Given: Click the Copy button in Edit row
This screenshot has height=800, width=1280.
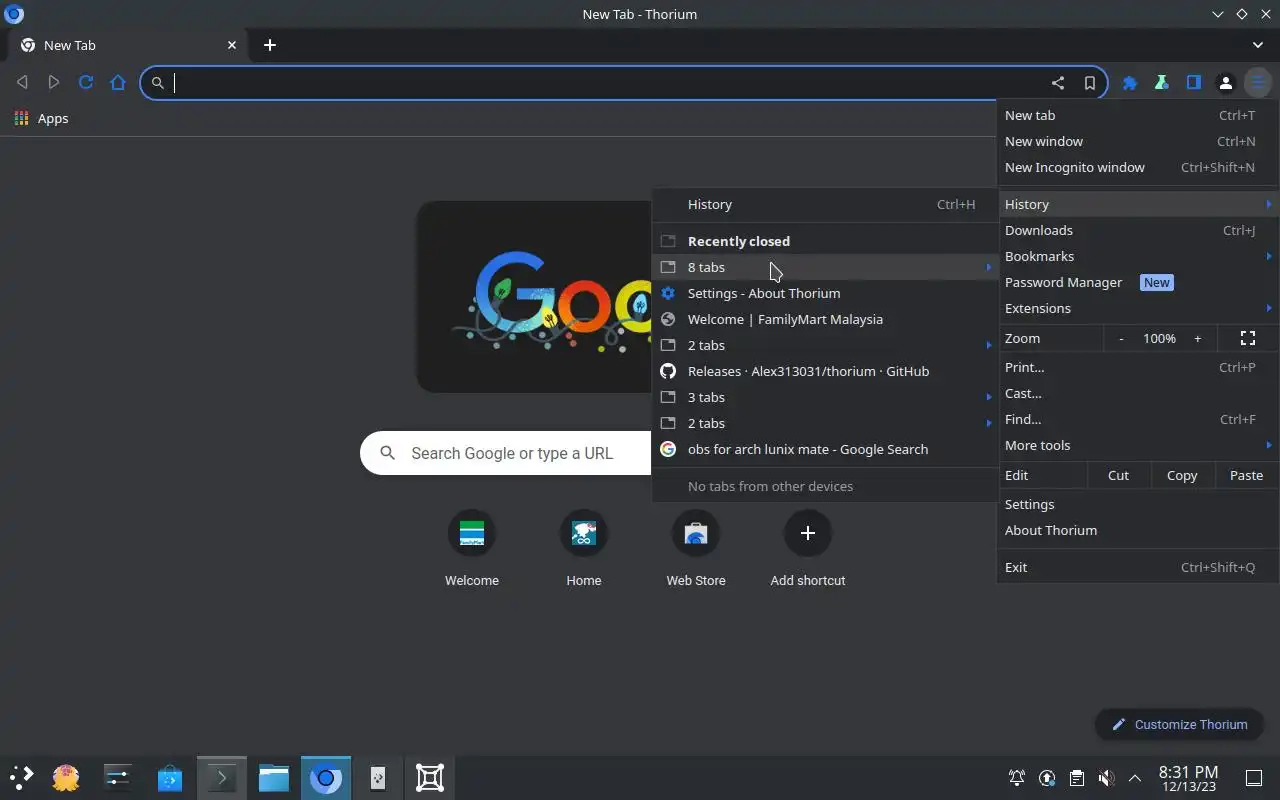Looking at the screenshot, I should pyautogui.click(x=1182, y=475).
